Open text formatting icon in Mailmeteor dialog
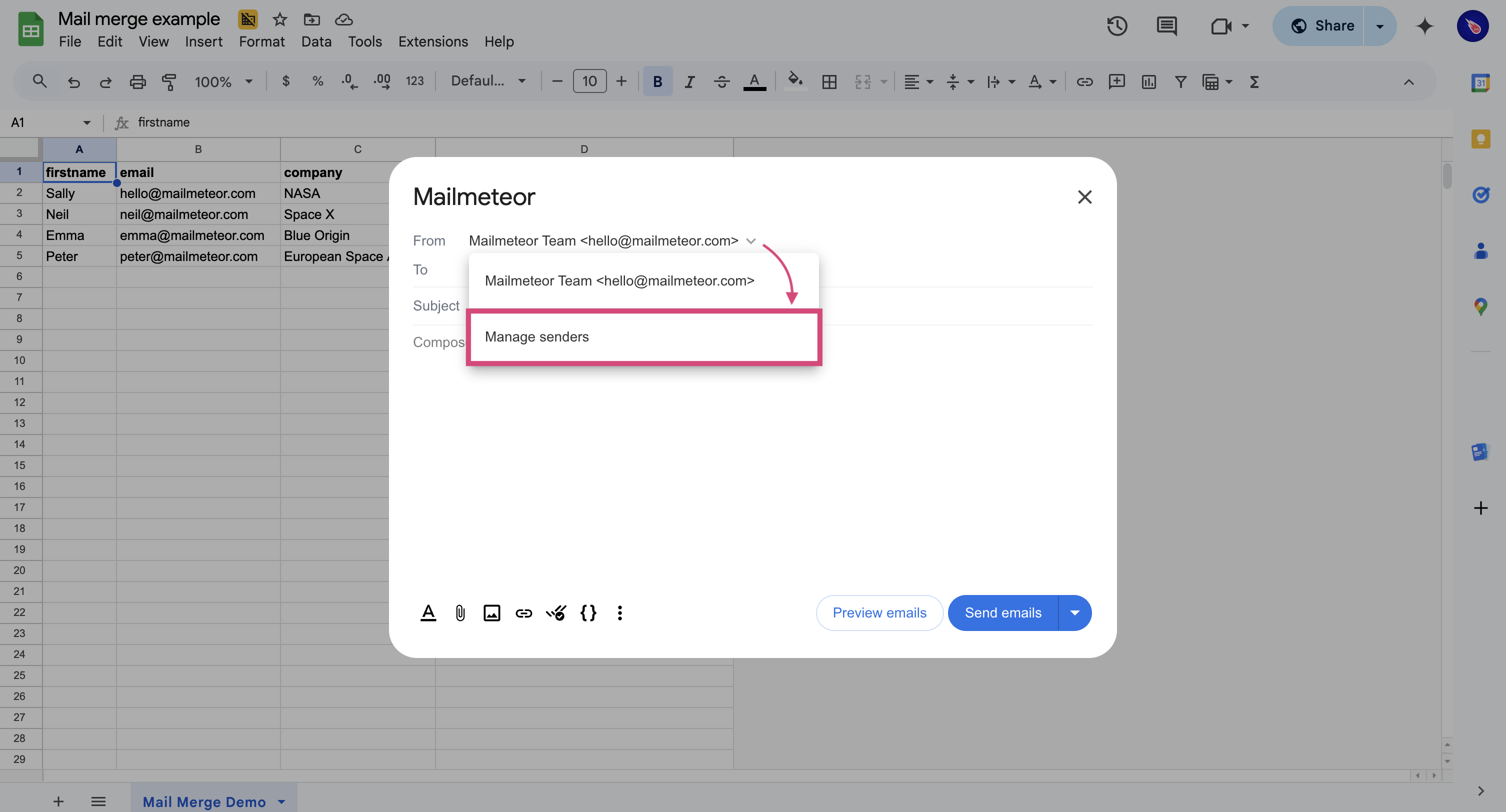The height and width of the screenshot is (812, 1506). click(428, 612)
